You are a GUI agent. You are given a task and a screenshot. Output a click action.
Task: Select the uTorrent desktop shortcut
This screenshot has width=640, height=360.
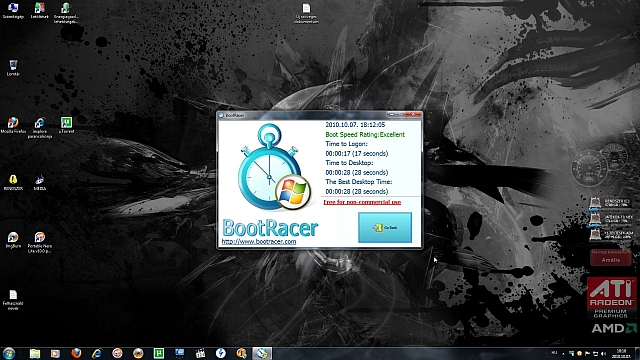click(x=66, y=125)
